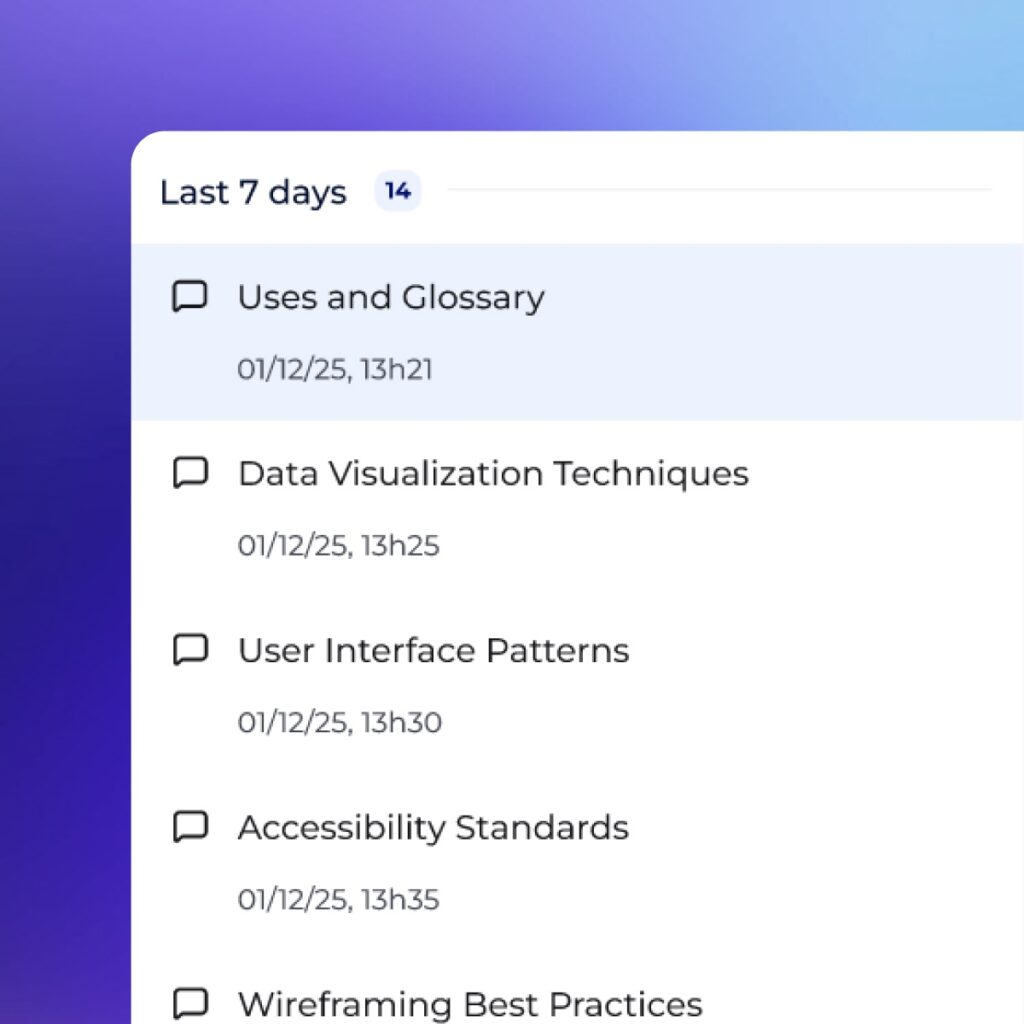Click the 01/12/25, 13h25 timestamp
This screenshot has height=1024, width=1024.
click(x=338, y=546)
